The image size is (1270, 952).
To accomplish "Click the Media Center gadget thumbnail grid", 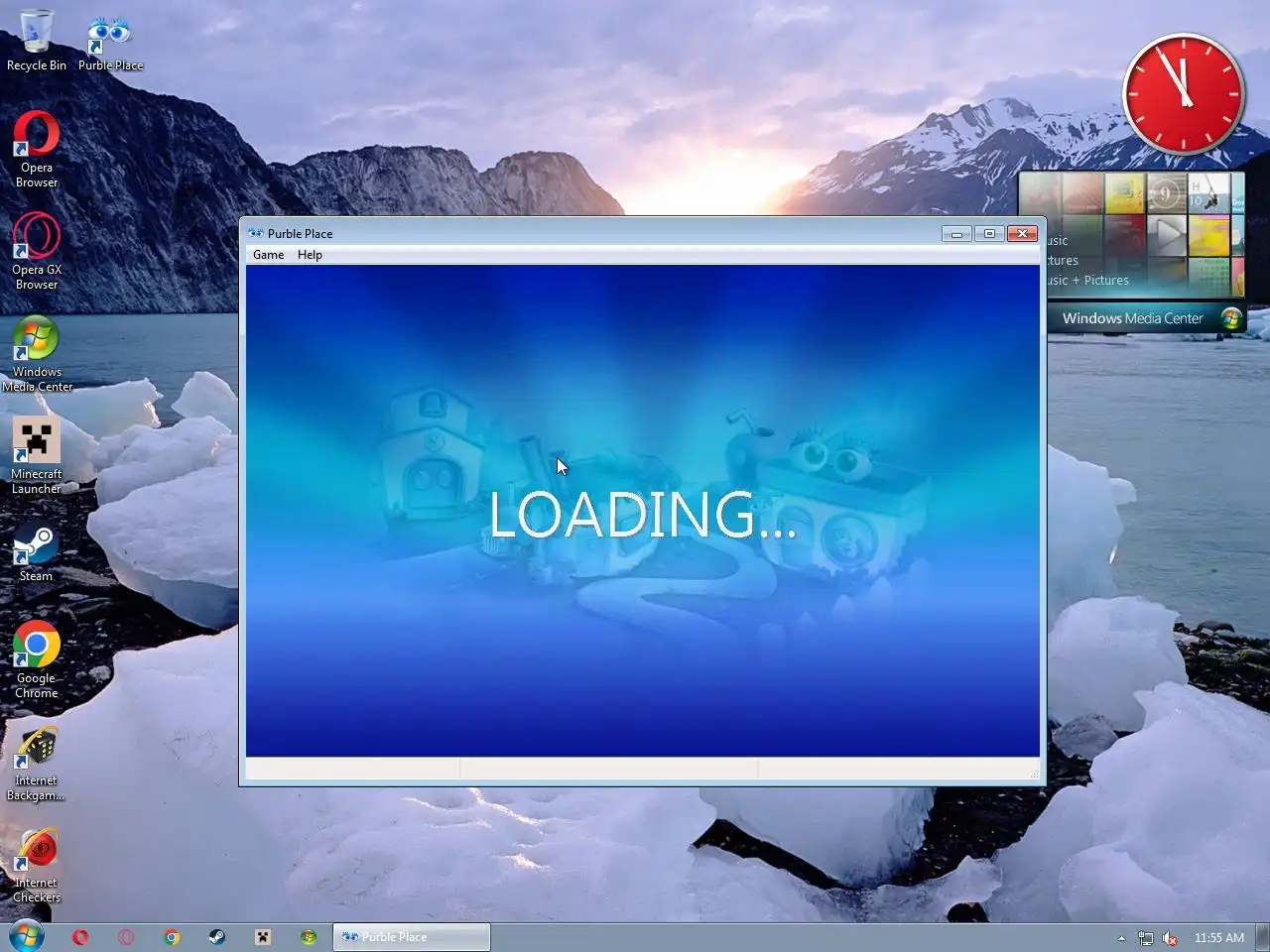I will (1132, 234).
